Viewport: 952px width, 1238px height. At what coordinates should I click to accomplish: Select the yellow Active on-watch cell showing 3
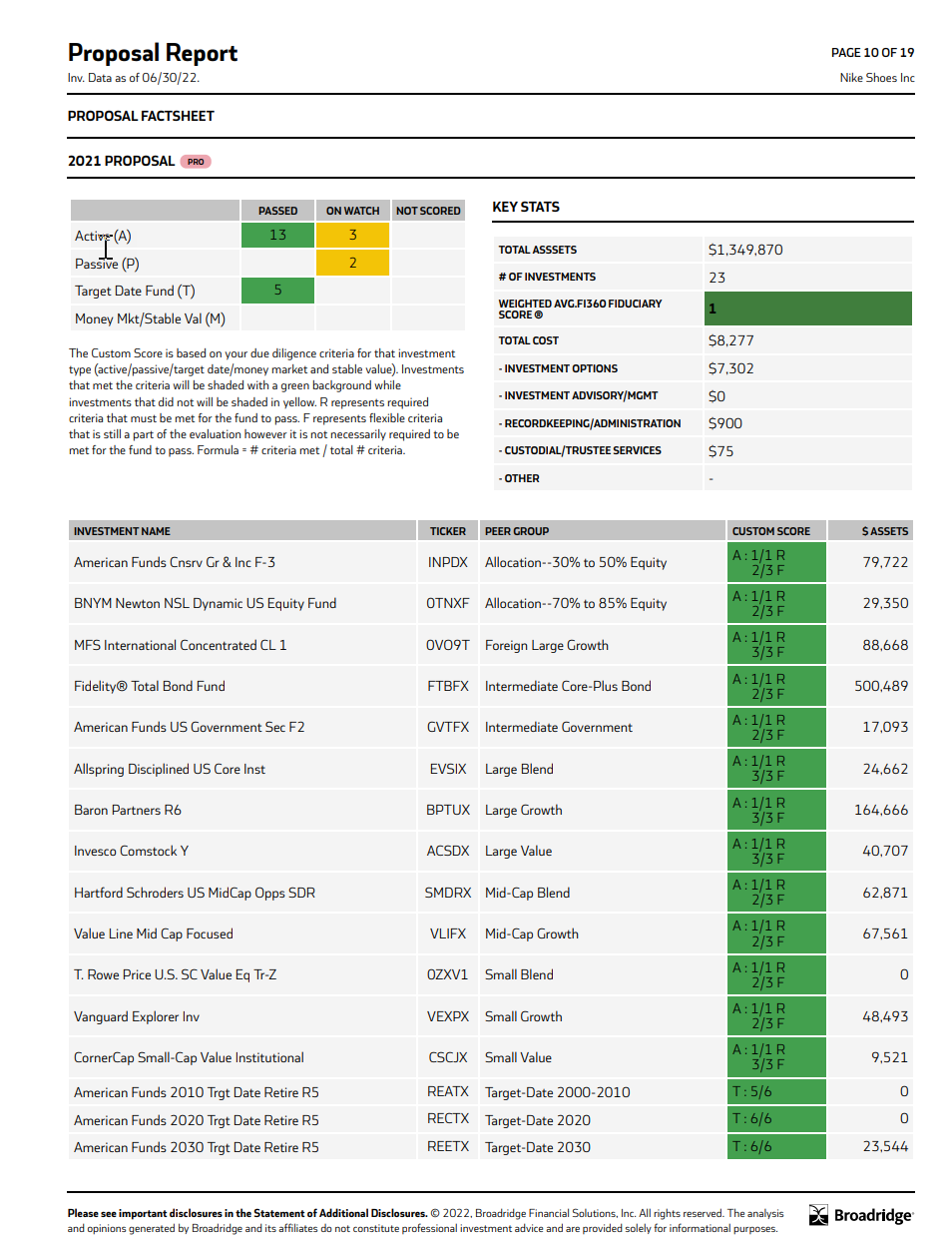pos(352,235)
